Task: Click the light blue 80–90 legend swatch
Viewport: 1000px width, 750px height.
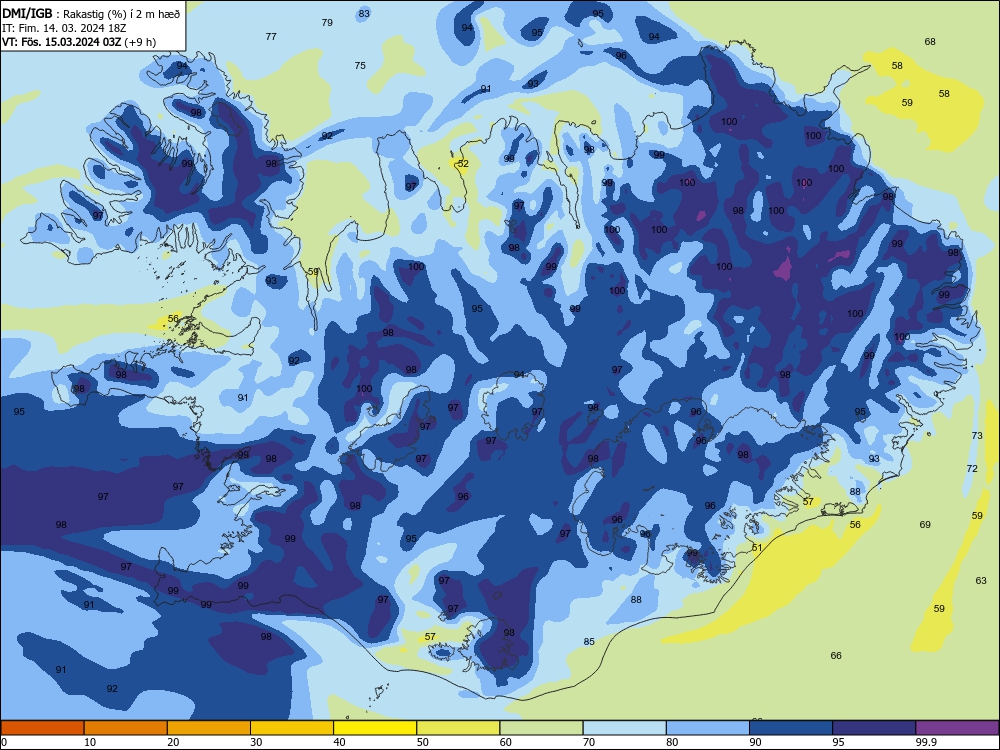Action: pos(708,728)
